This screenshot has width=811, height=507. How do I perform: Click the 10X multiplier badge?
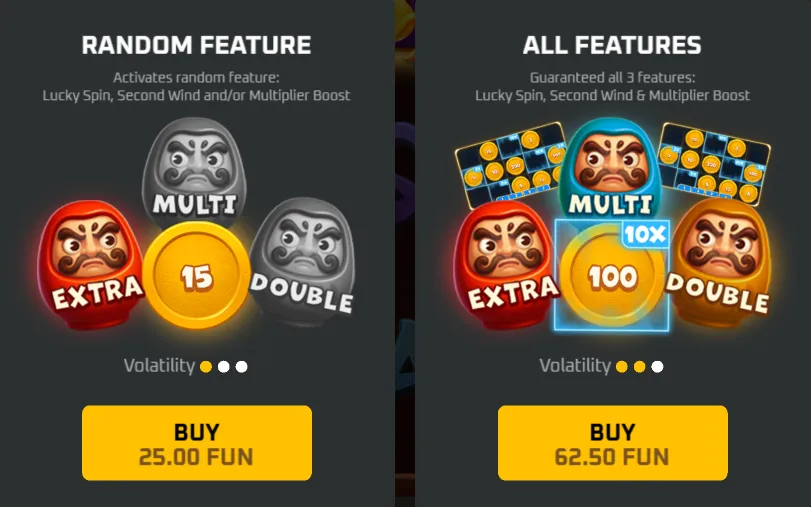645,235
